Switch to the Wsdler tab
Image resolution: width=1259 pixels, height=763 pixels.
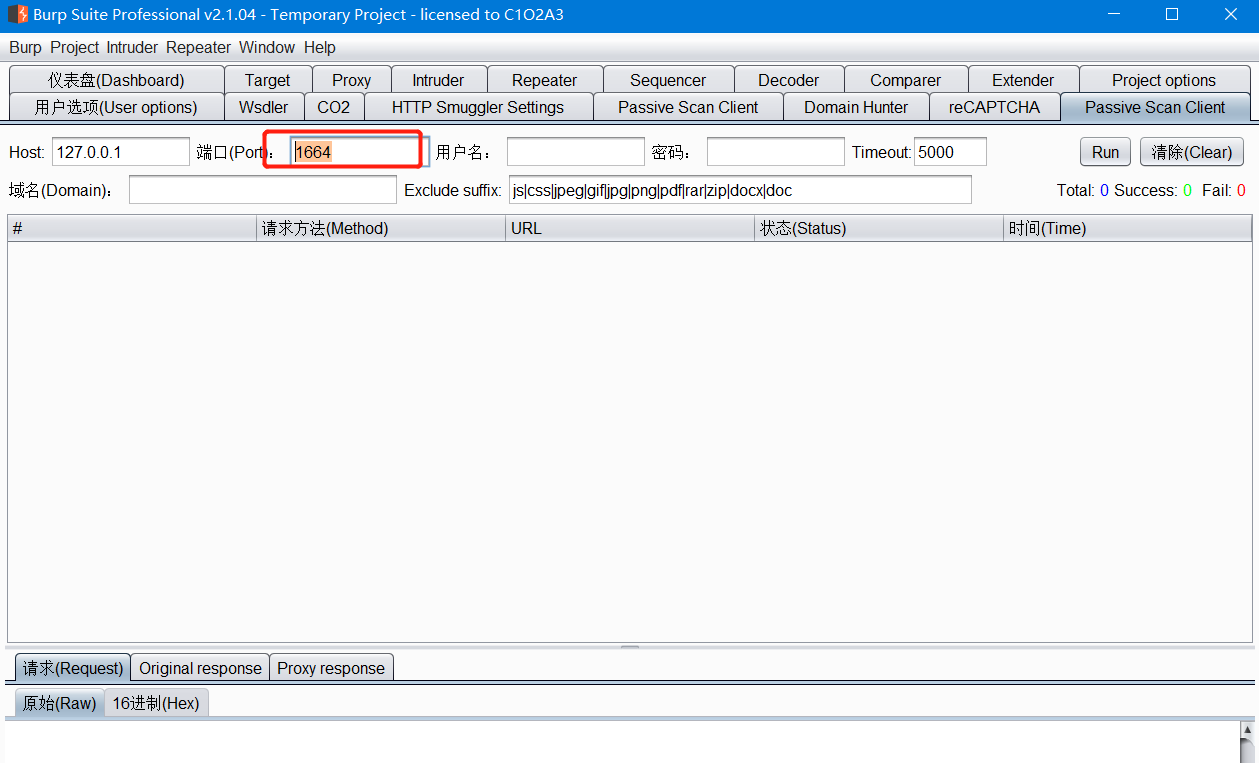click(x=263, y=107)
